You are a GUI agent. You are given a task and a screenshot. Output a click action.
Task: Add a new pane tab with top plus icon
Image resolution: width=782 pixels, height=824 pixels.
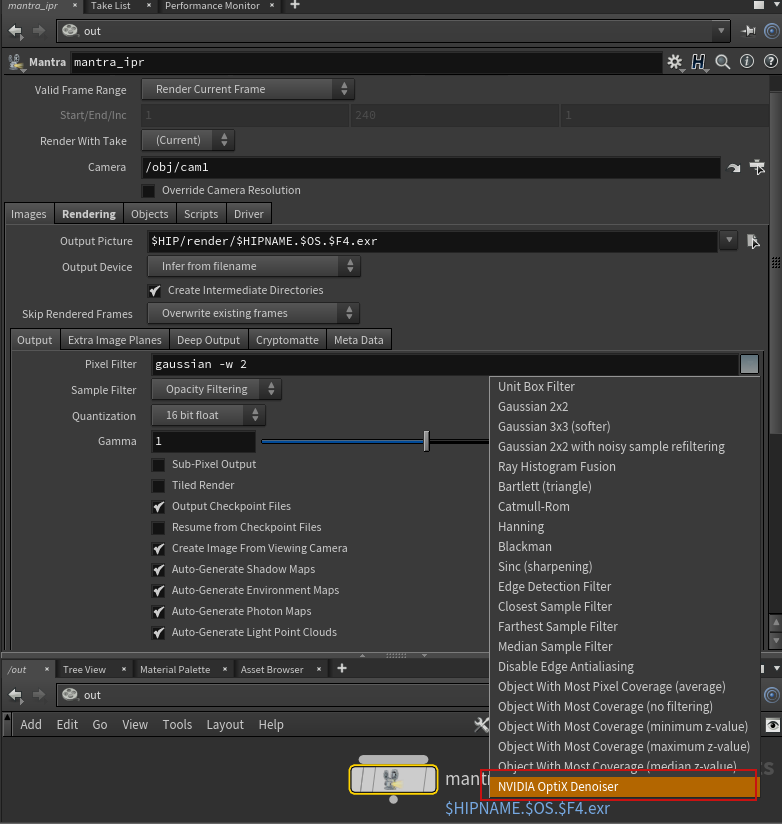click(295, 5)
